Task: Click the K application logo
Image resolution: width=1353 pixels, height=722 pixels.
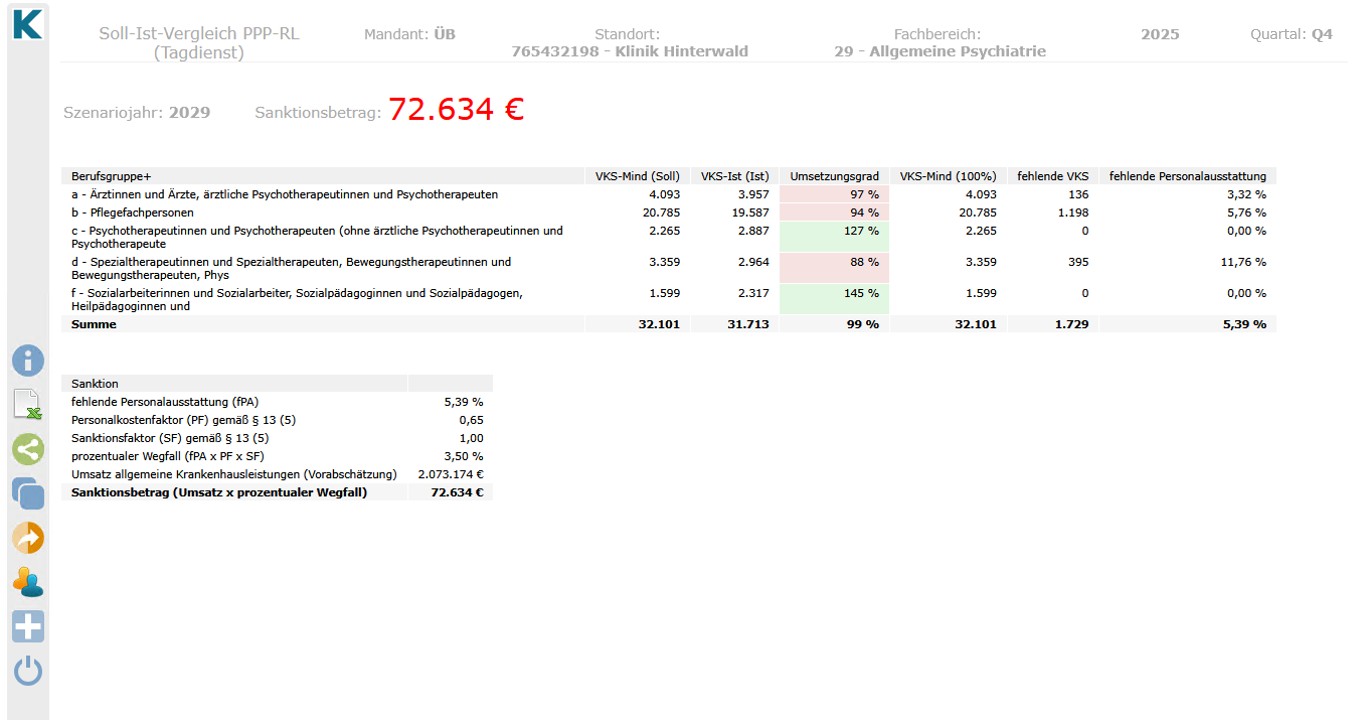Action: coord(28,24)
